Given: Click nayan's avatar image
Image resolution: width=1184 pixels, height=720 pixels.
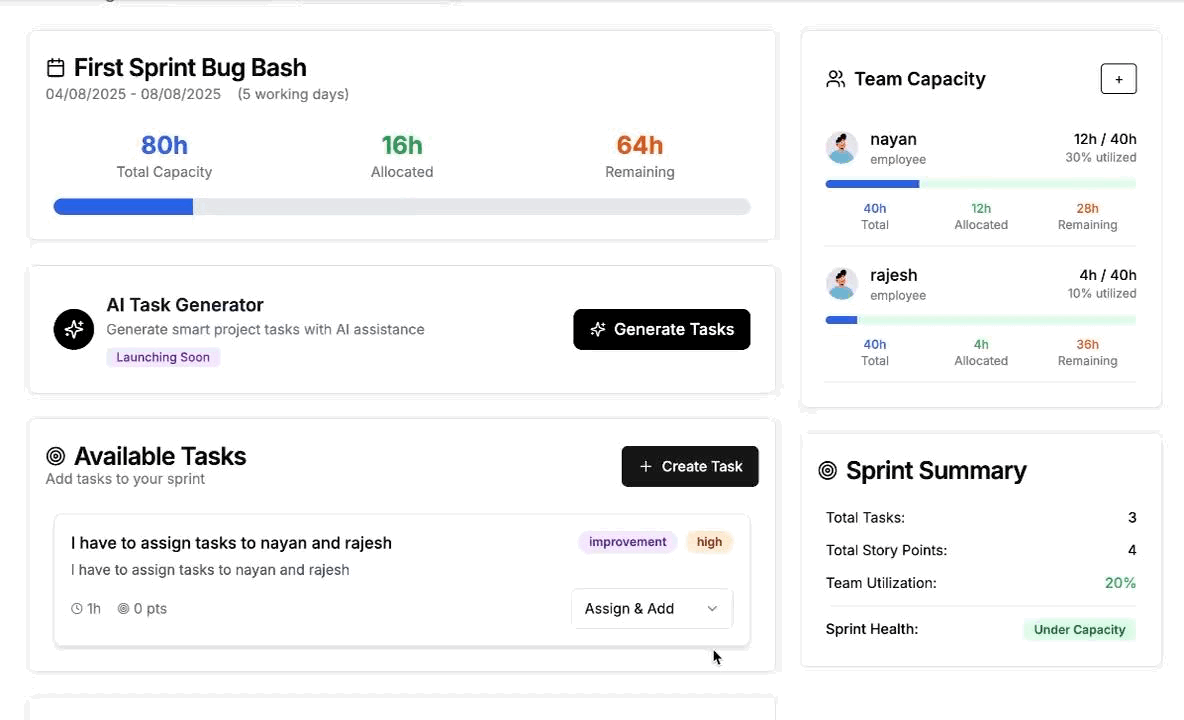Looking at the screenshot, I should pos(841,147).
